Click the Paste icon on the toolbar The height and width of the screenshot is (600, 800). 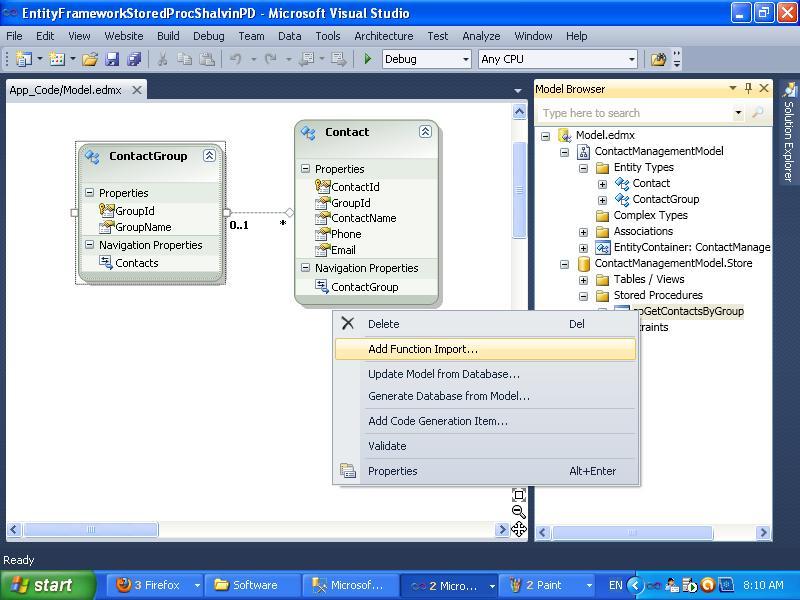click(209, 59)
